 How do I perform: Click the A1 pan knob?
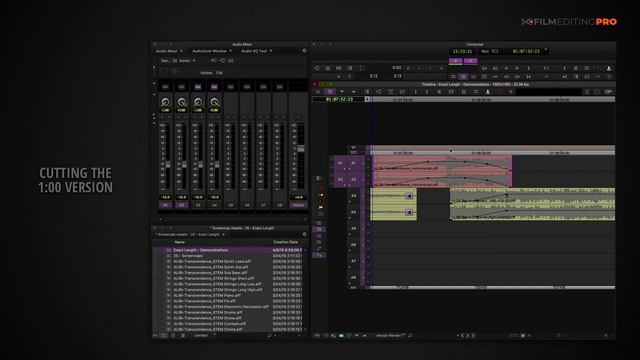(165, 102)
